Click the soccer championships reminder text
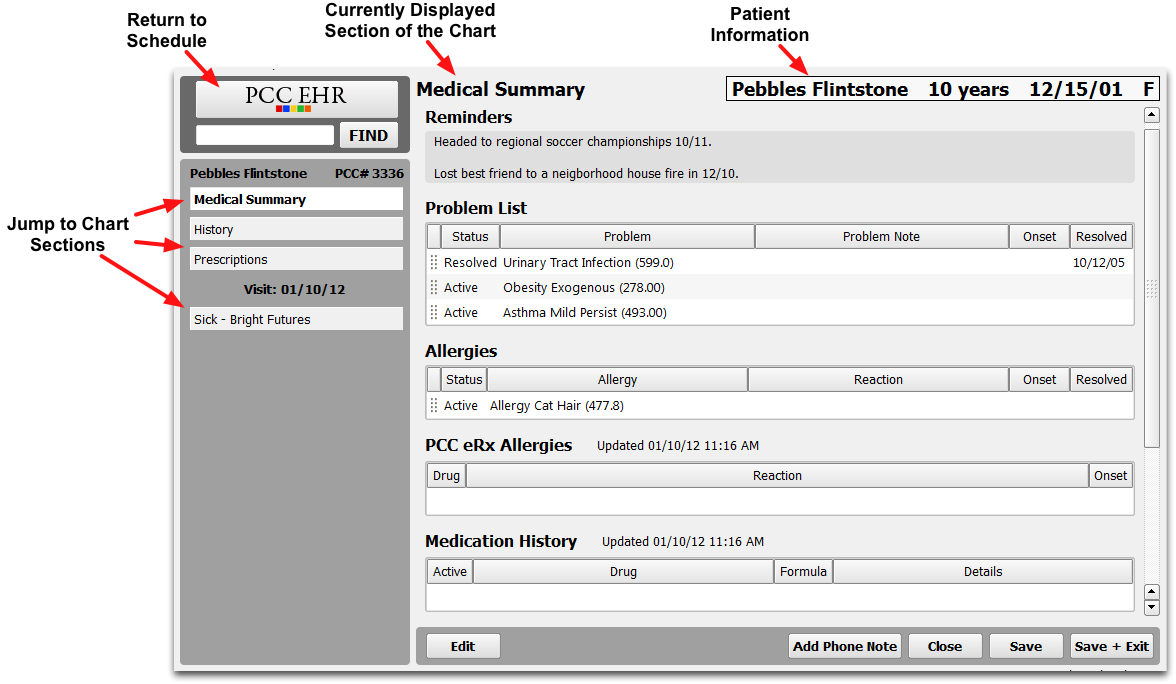1176x684 pixels. (x=572, y=142)
